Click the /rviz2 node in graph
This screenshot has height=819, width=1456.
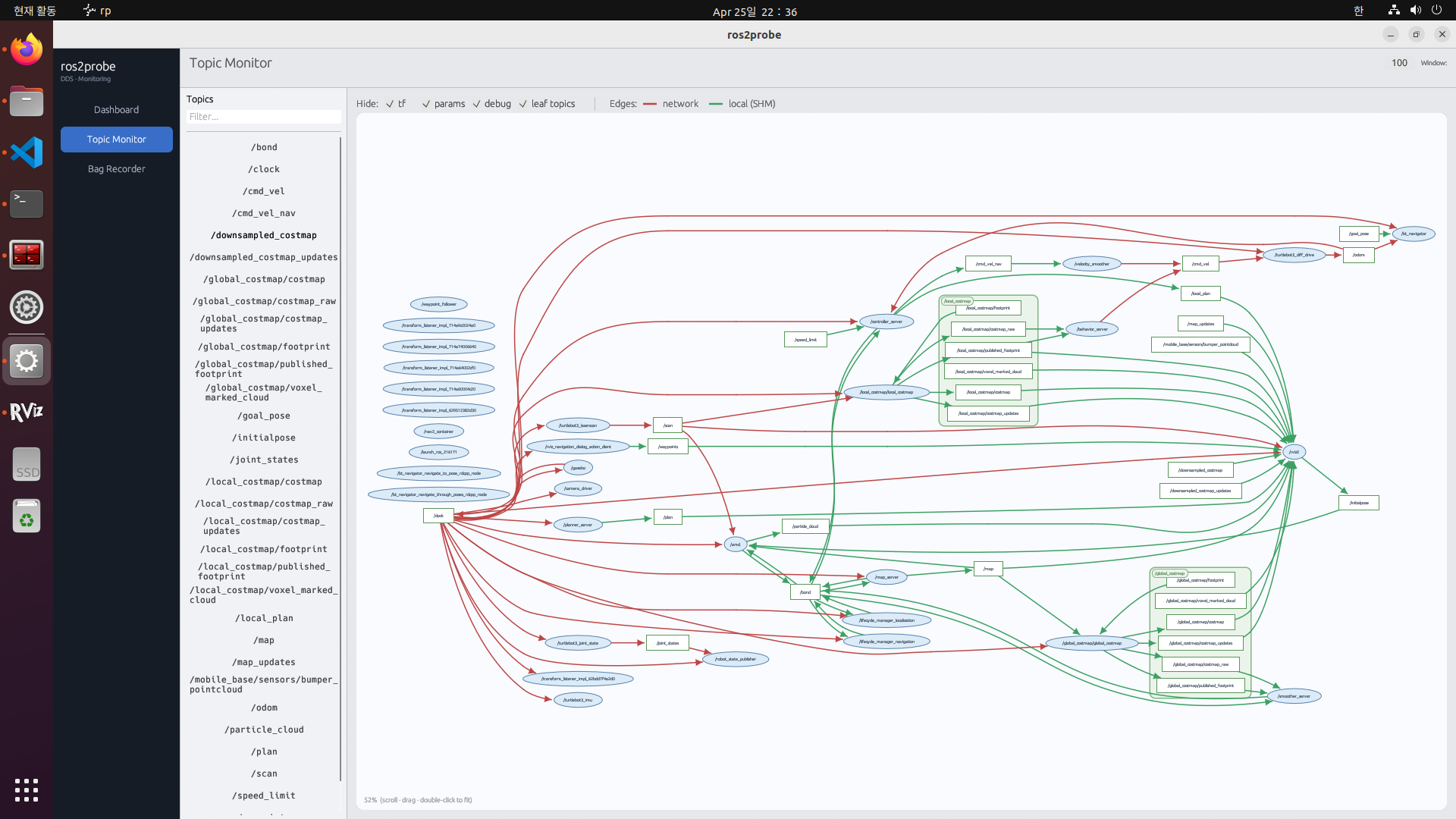[1294, 452]
